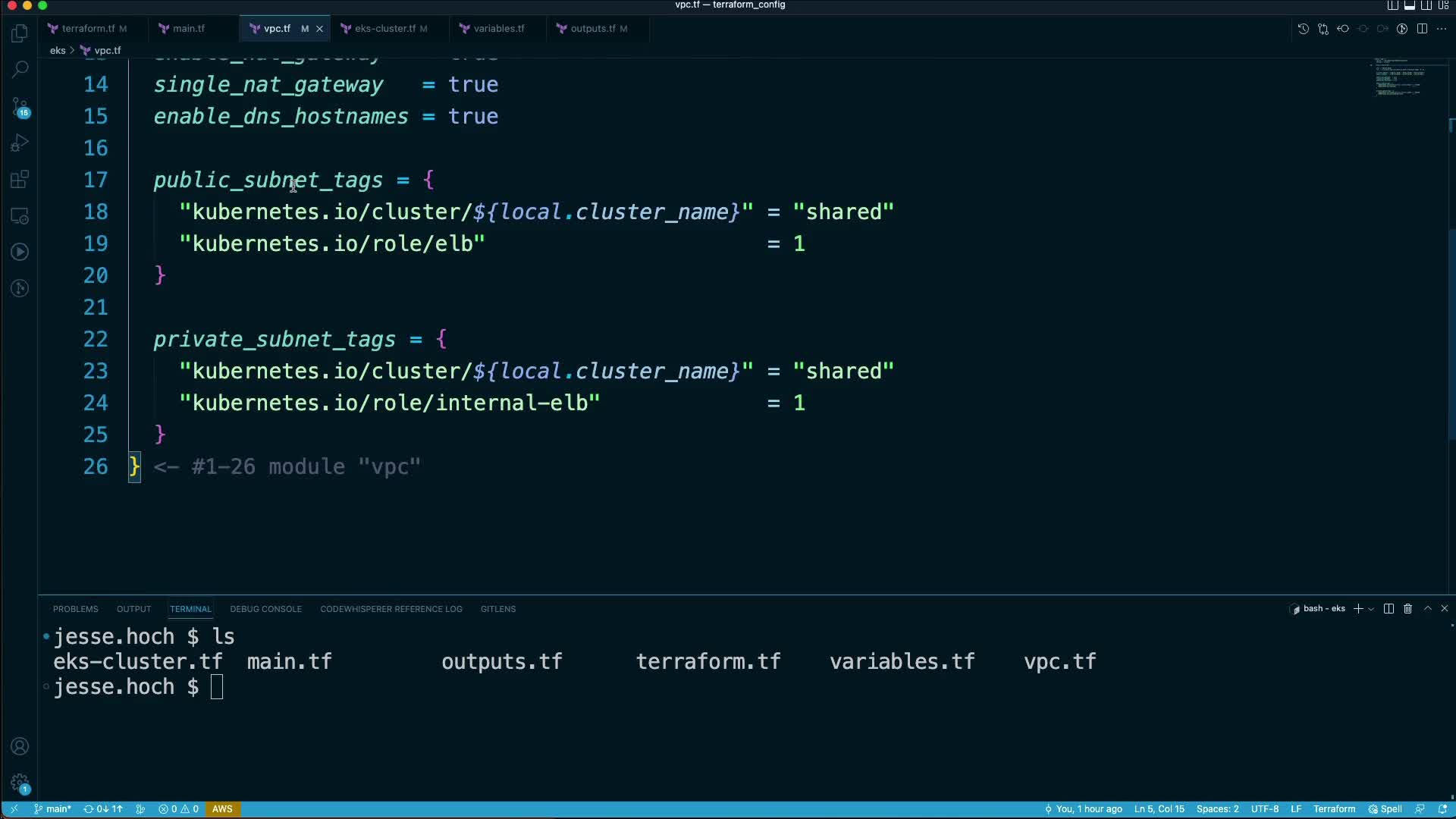Image resolution: width=1456 pixels, height=819 pixels.
Task: Maximize terminal panel with chevron up
Action: (x=1427, y=609)
